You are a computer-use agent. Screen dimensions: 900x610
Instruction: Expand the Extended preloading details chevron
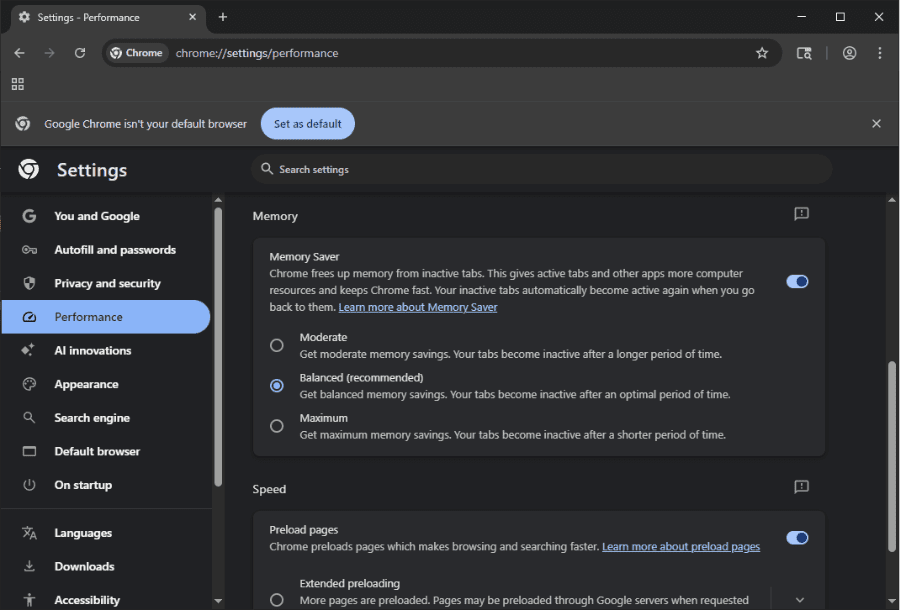[x=800, y=600]
